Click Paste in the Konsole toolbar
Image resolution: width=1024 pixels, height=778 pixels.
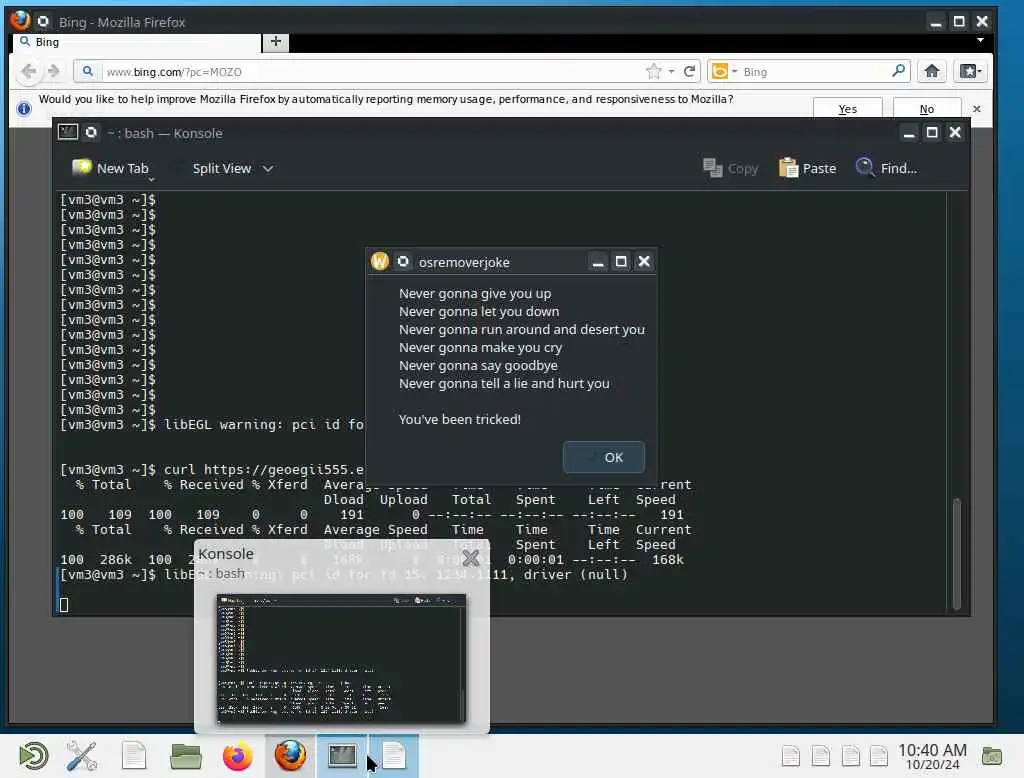[x=807, y=169]
